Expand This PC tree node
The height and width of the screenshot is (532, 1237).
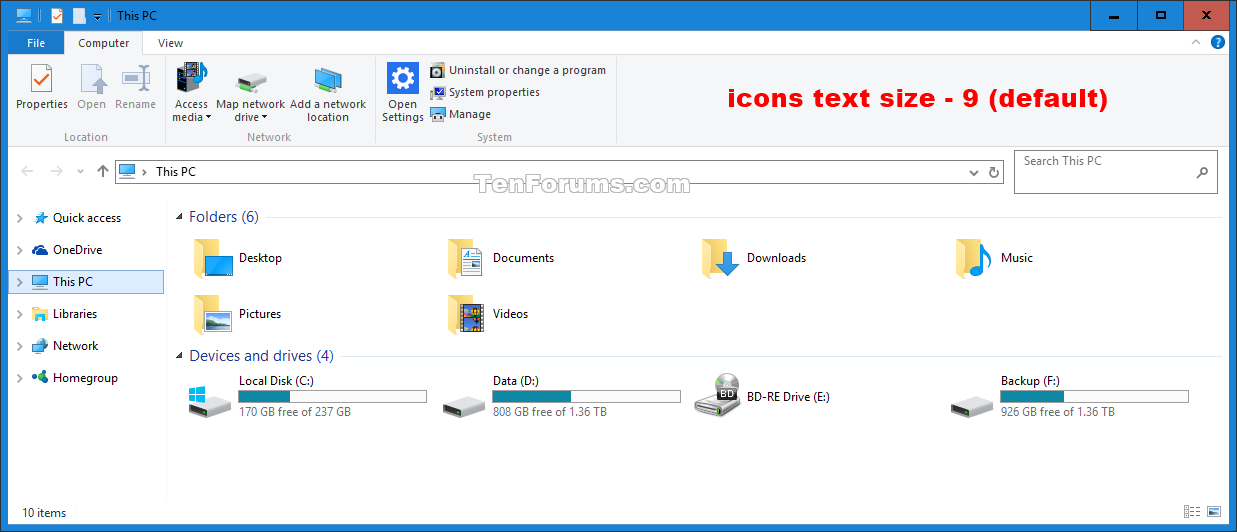pyautogui.click(x=19, y=282)
